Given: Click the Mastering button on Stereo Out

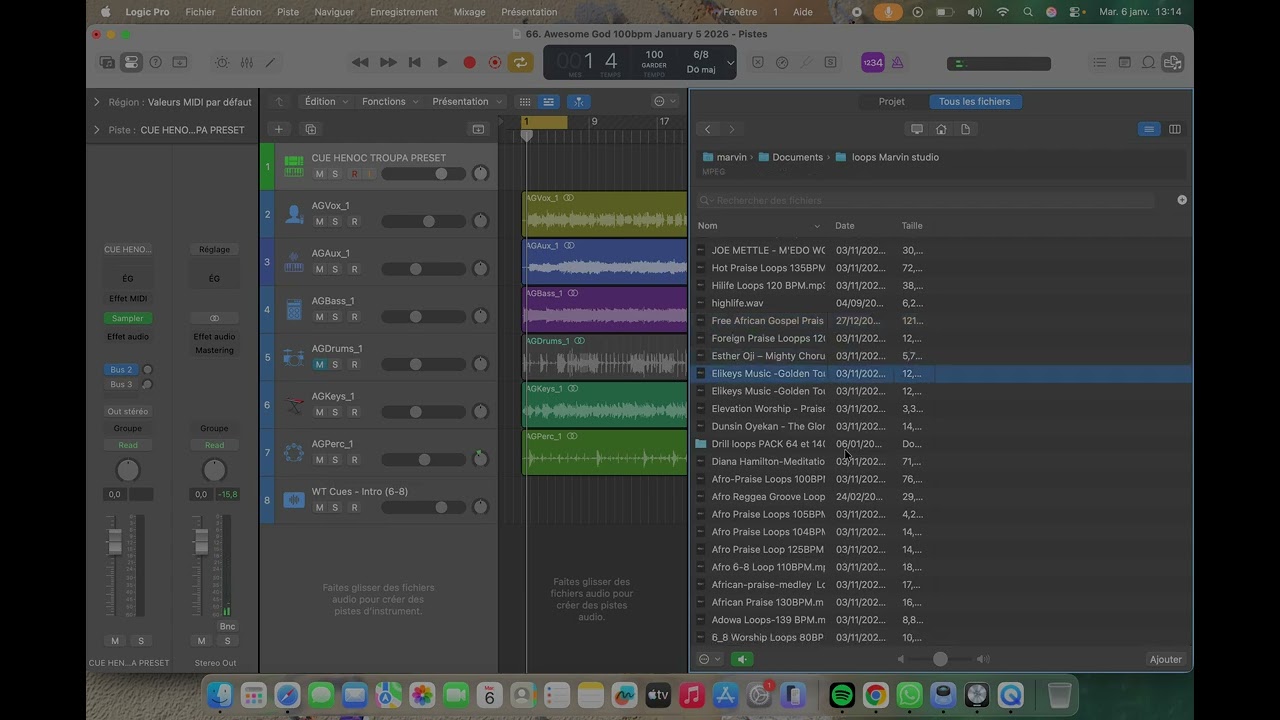Looking at the screenshot, I should click(214, 350).
